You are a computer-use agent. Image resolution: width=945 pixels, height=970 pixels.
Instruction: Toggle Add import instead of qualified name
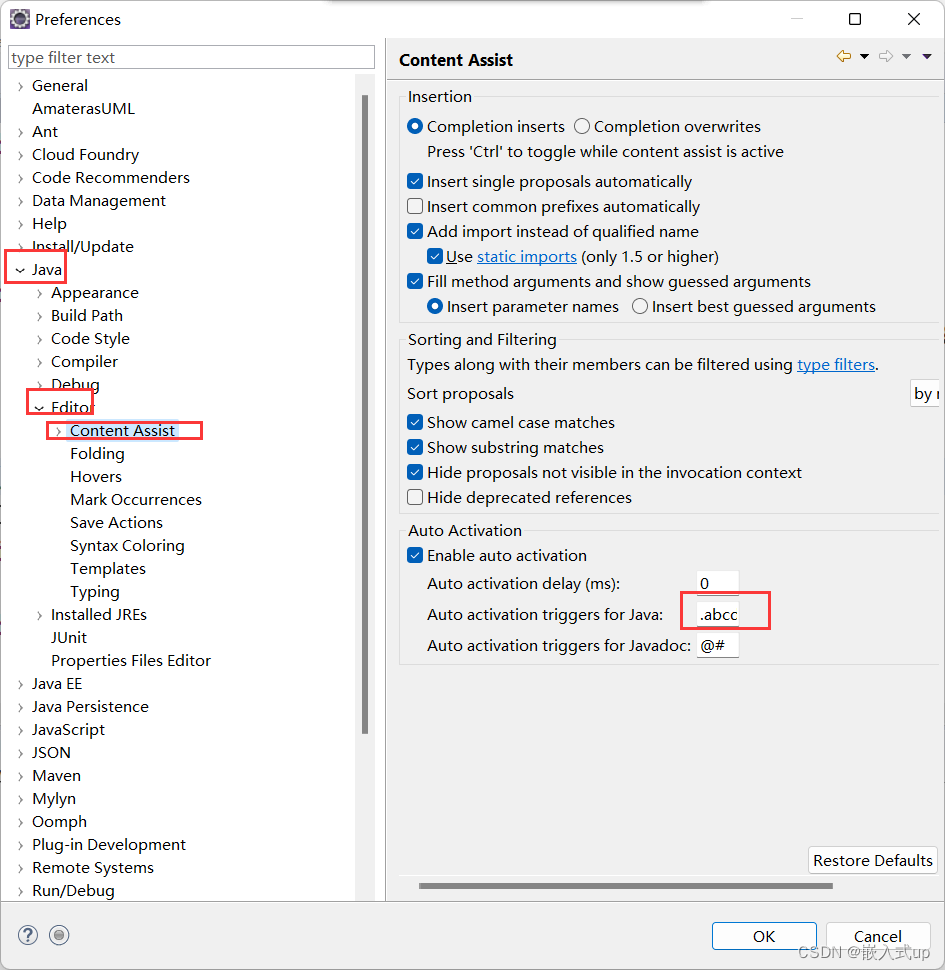[415, 231]
